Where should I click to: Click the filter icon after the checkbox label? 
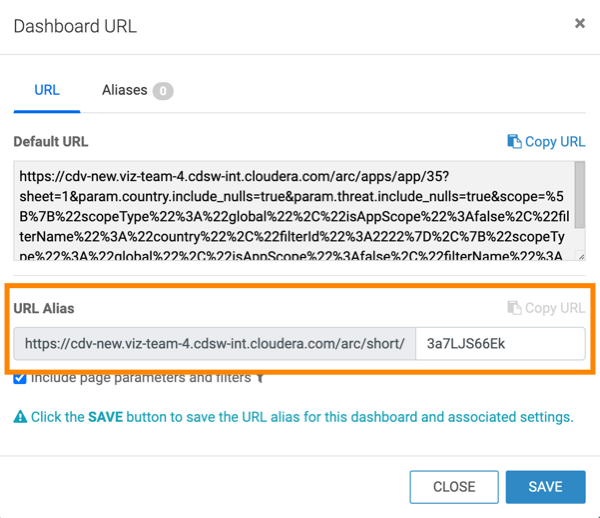click(x=261, y=378)
